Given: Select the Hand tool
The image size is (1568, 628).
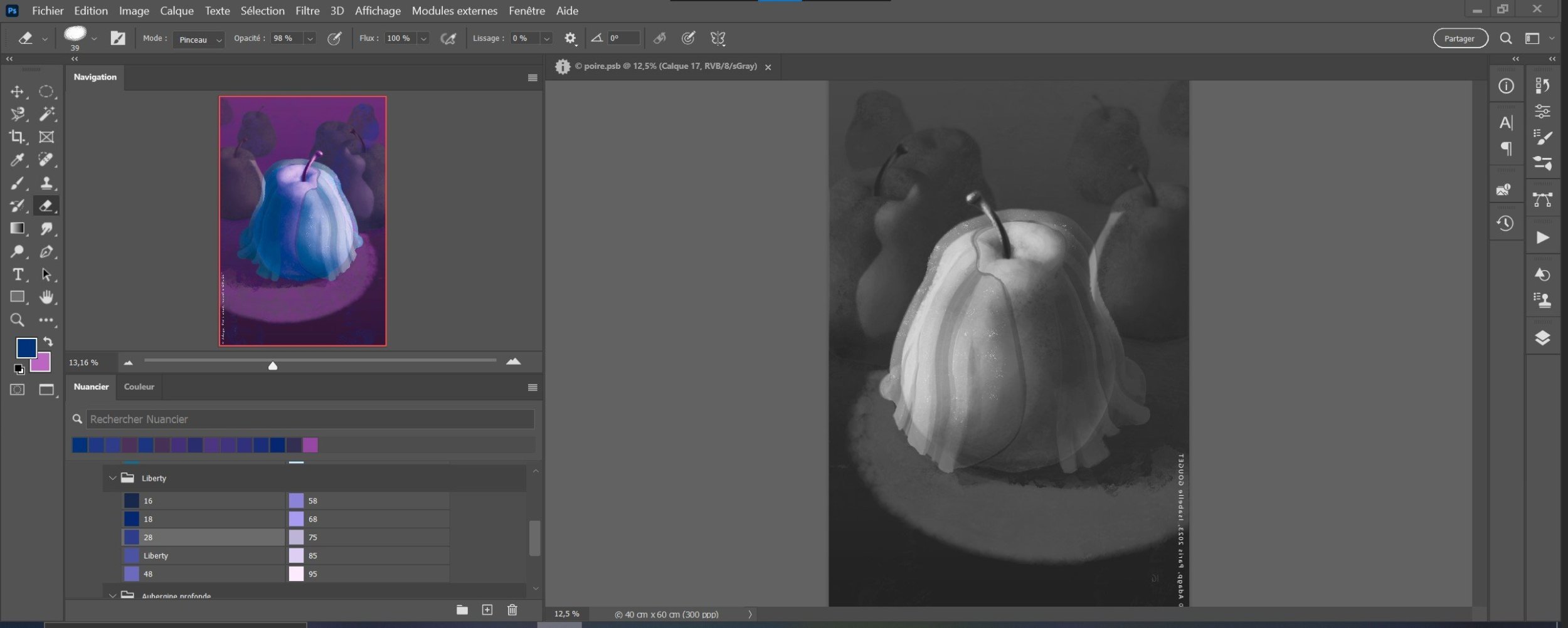Looking at the screenshot, I should coord(46,297).
